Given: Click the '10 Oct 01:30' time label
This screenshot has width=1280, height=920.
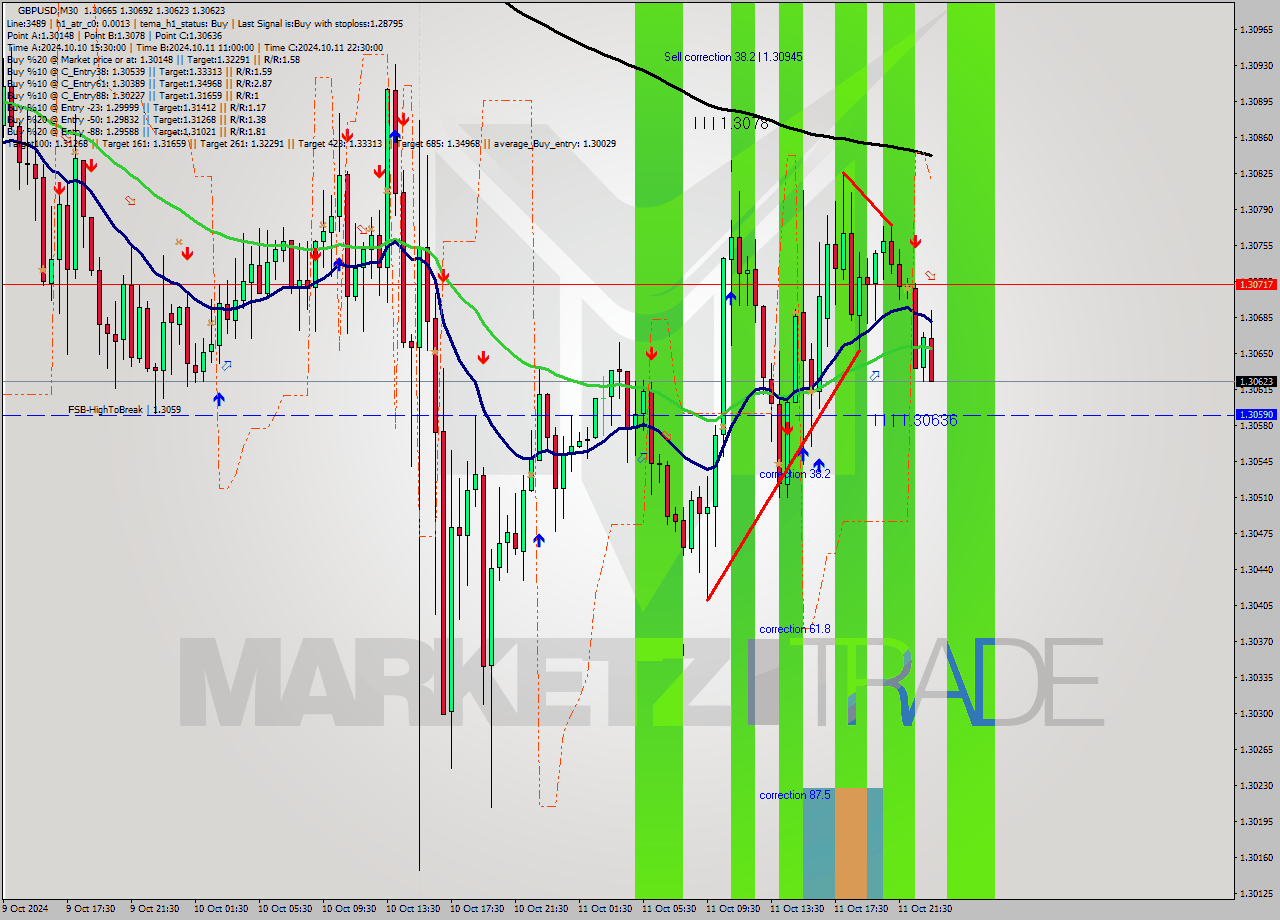Looking at the screenshot, I should click(221, 909).
